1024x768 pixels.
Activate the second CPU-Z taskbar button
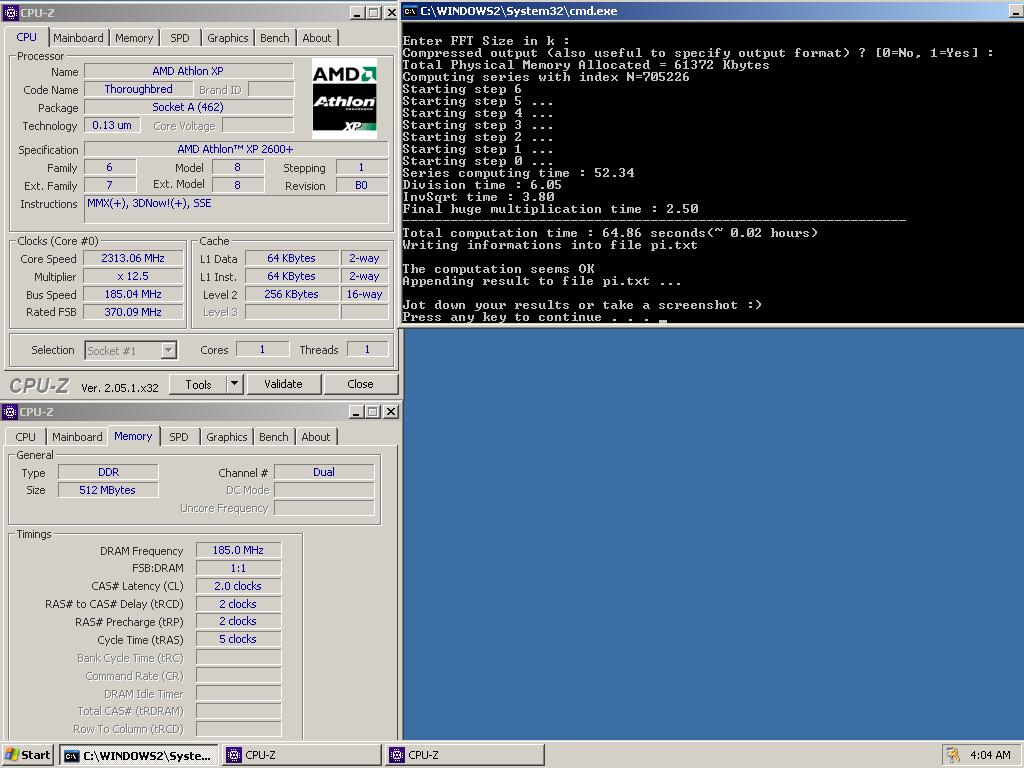point(465,756)
